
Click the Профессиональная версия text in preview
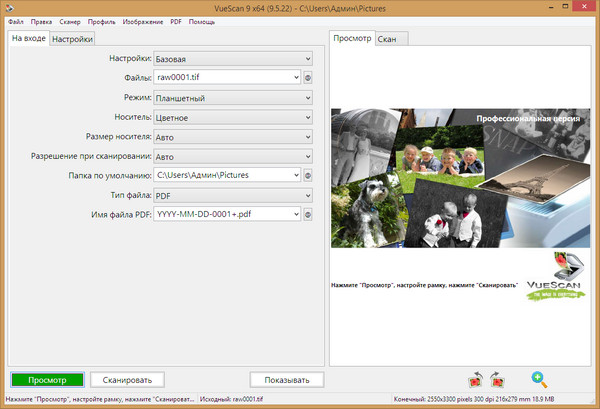[528, 119]
